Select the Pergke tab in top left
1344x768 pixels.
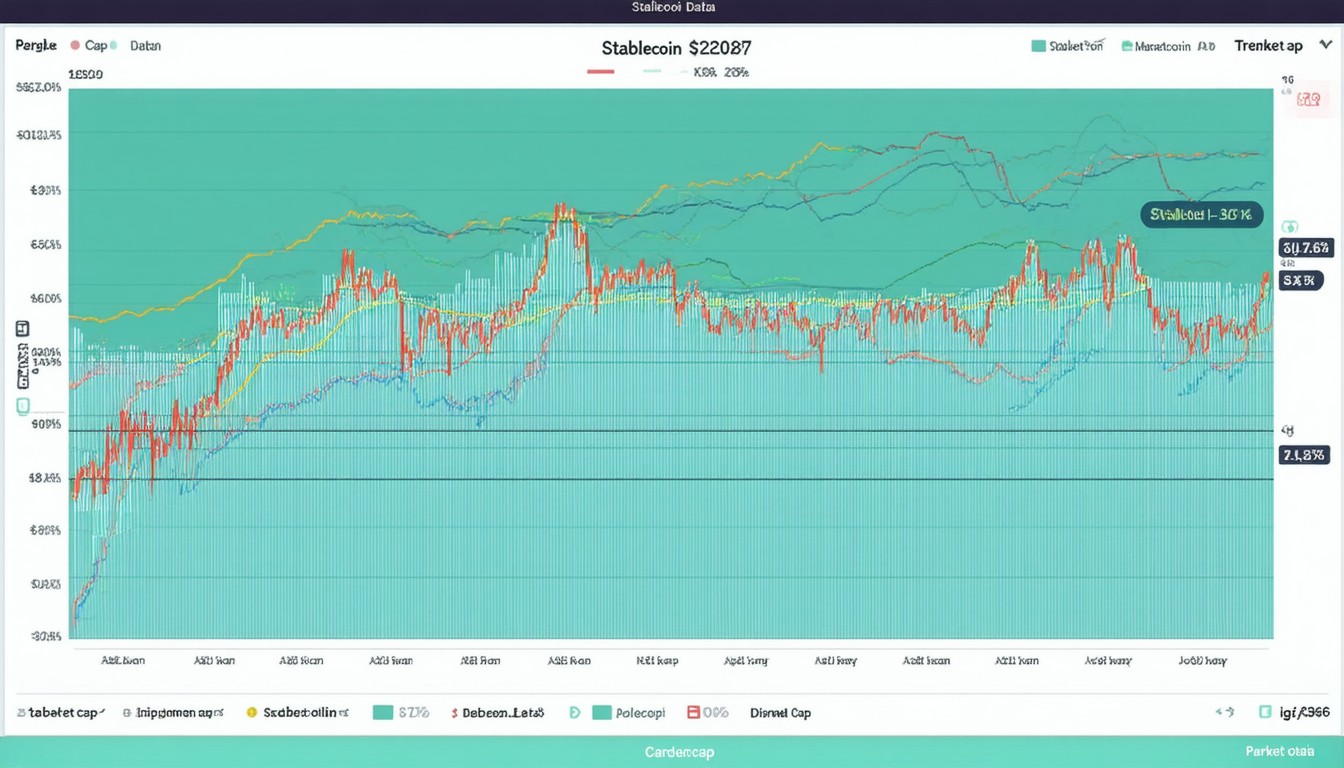click(35, 46)
